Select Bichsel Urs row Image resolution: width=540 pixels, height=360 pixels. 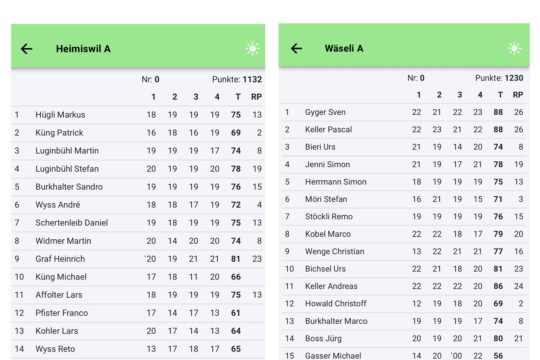click(x=404, y=269)
